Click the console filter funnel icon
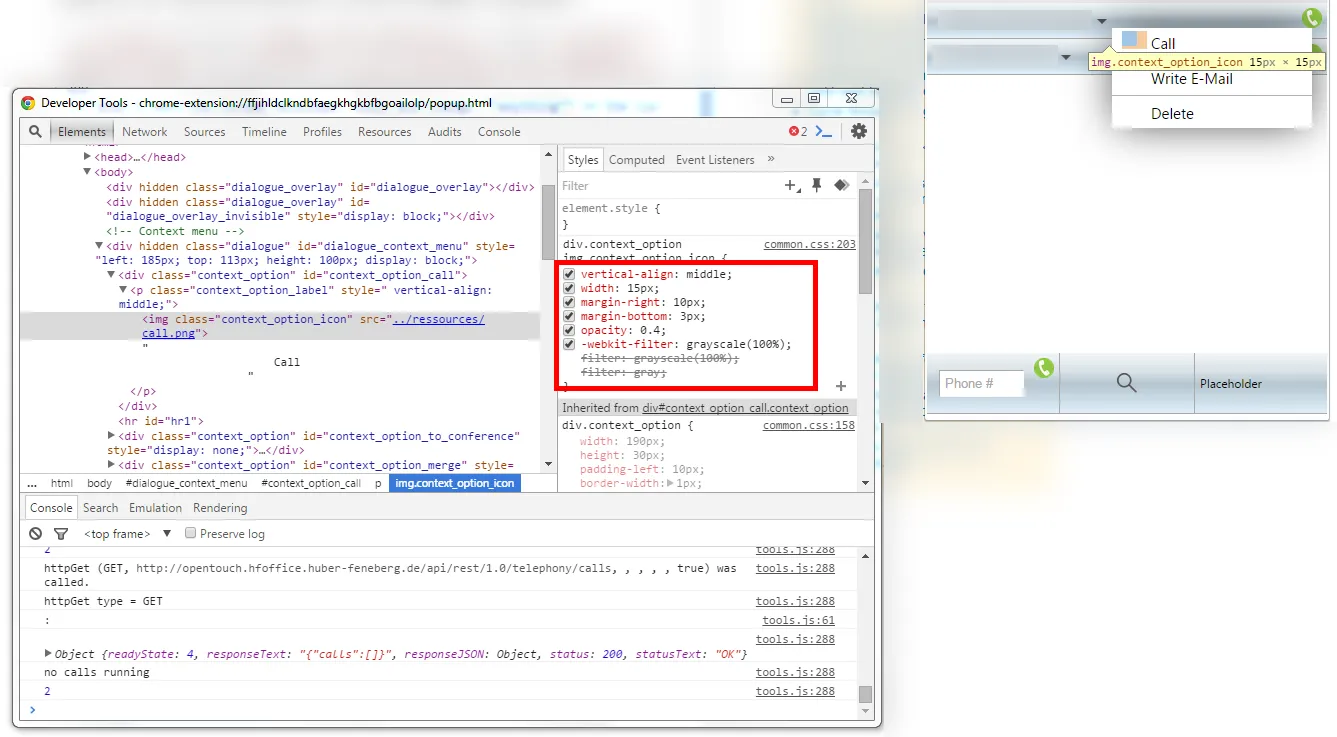This screenshot has height=737, width=1337. 60,534
